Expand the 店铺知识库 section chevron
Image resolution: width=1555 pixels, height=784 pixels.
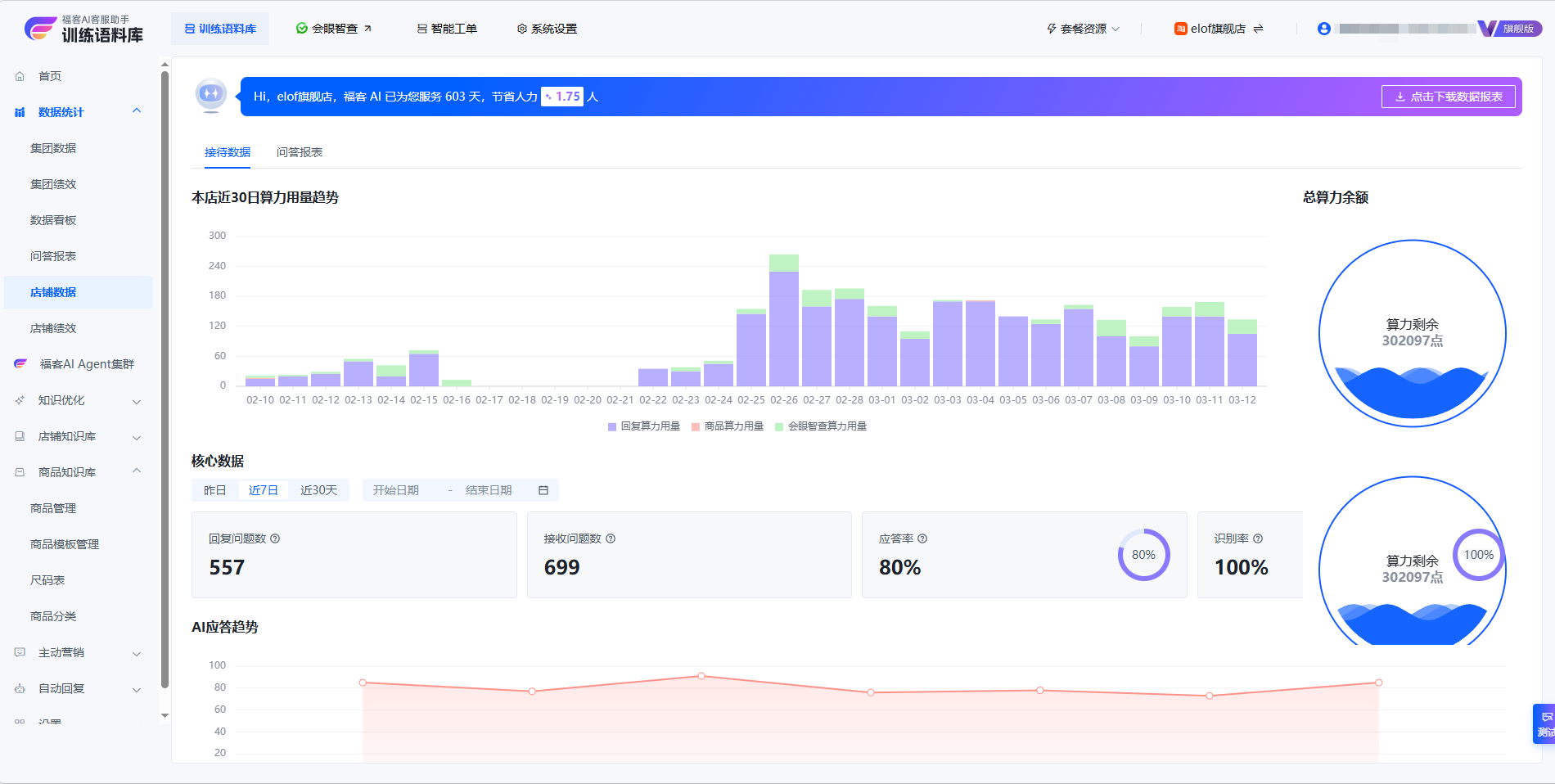tap(137, 437)
